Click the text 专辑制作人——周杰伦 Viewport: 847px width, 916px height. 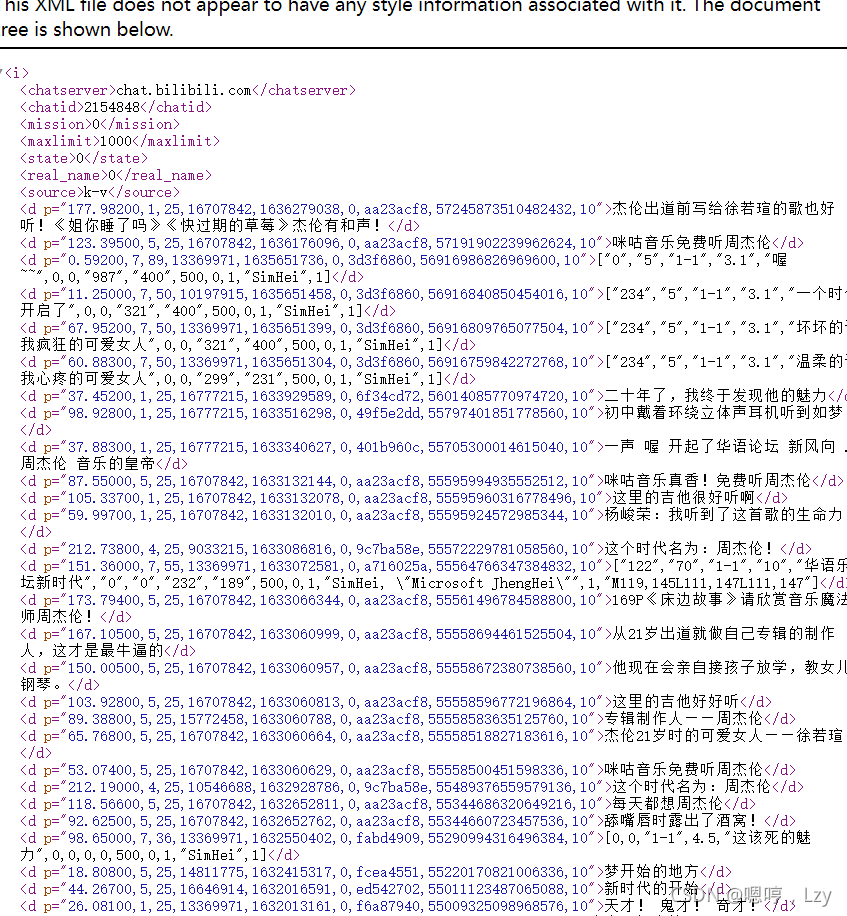click(683, 719)
